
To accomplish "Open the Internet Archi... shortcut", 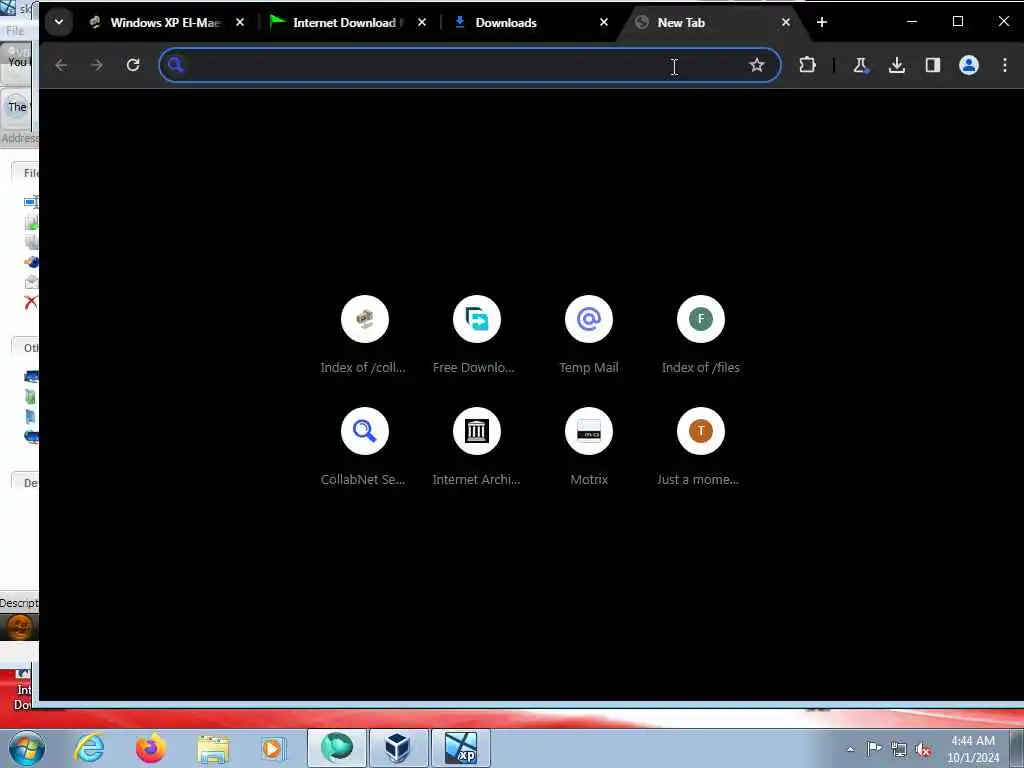I will [477, 447].
